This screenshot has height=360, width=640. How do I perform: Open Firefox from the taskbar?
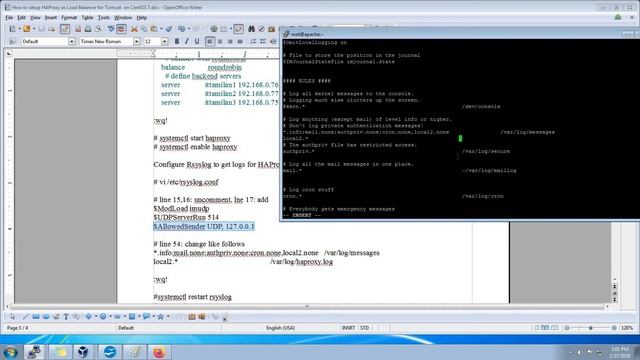159,352
